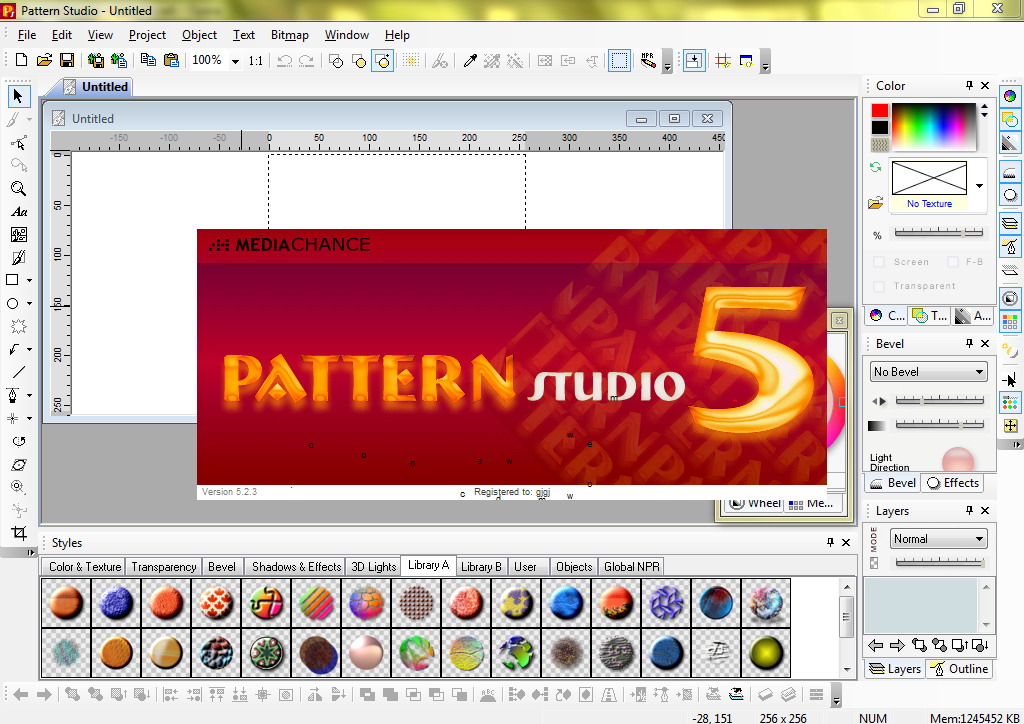This screenshot has height=724, width=1024.
Task: Pin the Layers panel
Action: [969, 511]
